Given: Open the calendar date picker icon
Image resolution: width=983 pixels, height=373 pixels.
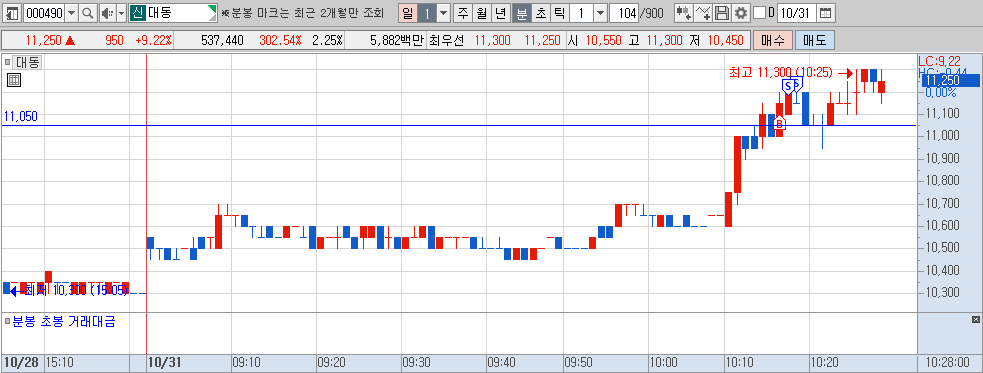Looking at the screenshot, I should click(x=826, y=13).
